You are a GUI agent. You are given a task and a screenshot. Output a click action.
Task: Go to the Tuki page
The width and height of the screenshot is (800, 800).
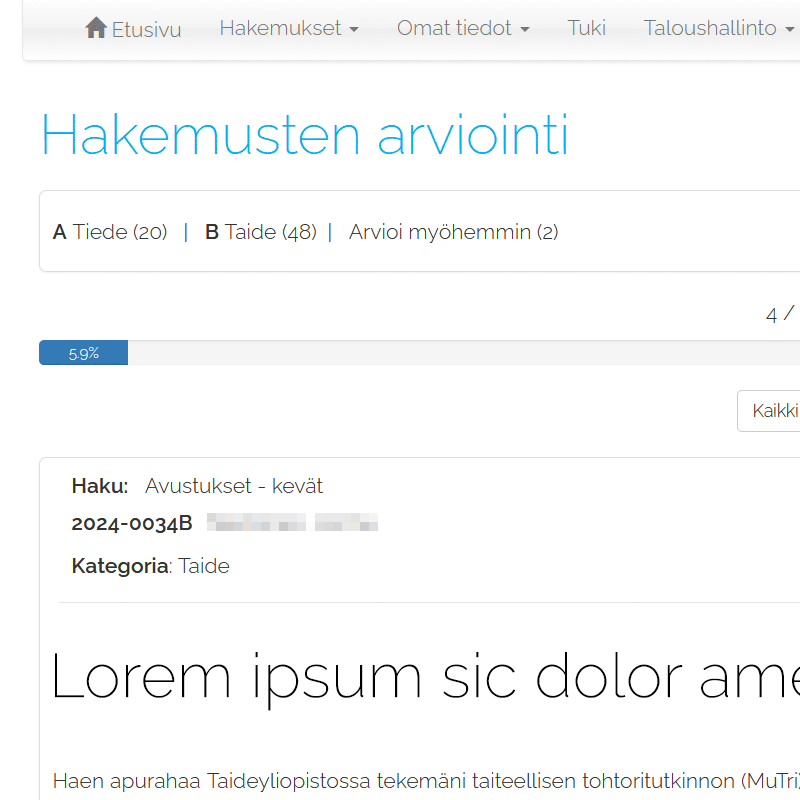click(586, 28)
